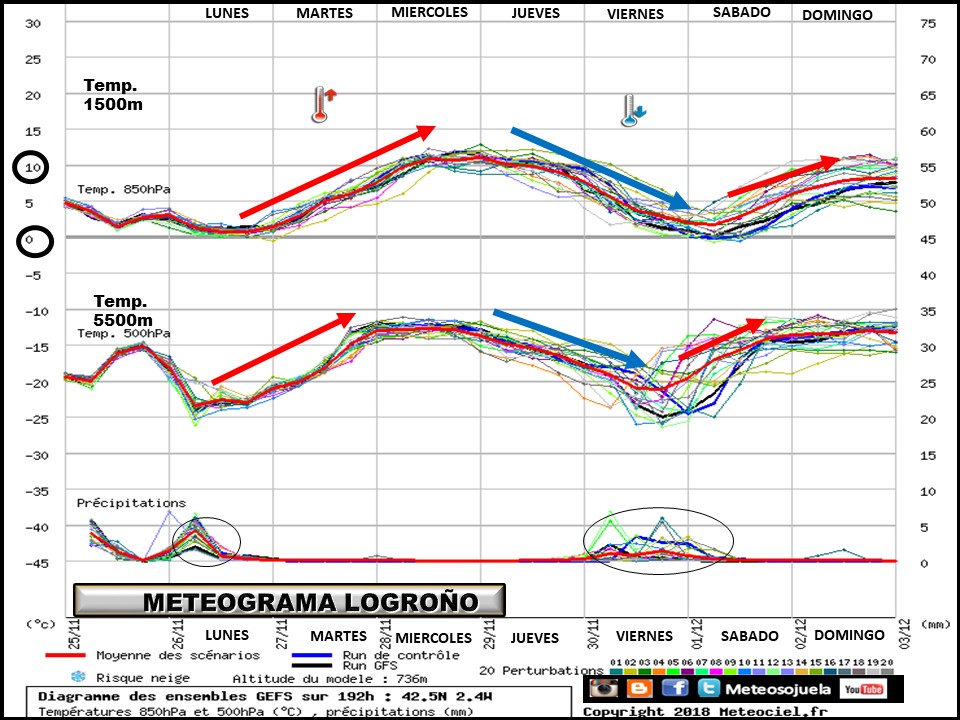Image resolution: width=960 pixels, height=720 pixels.
Task: Click the (°c) unit label
Action: point(40,624)
